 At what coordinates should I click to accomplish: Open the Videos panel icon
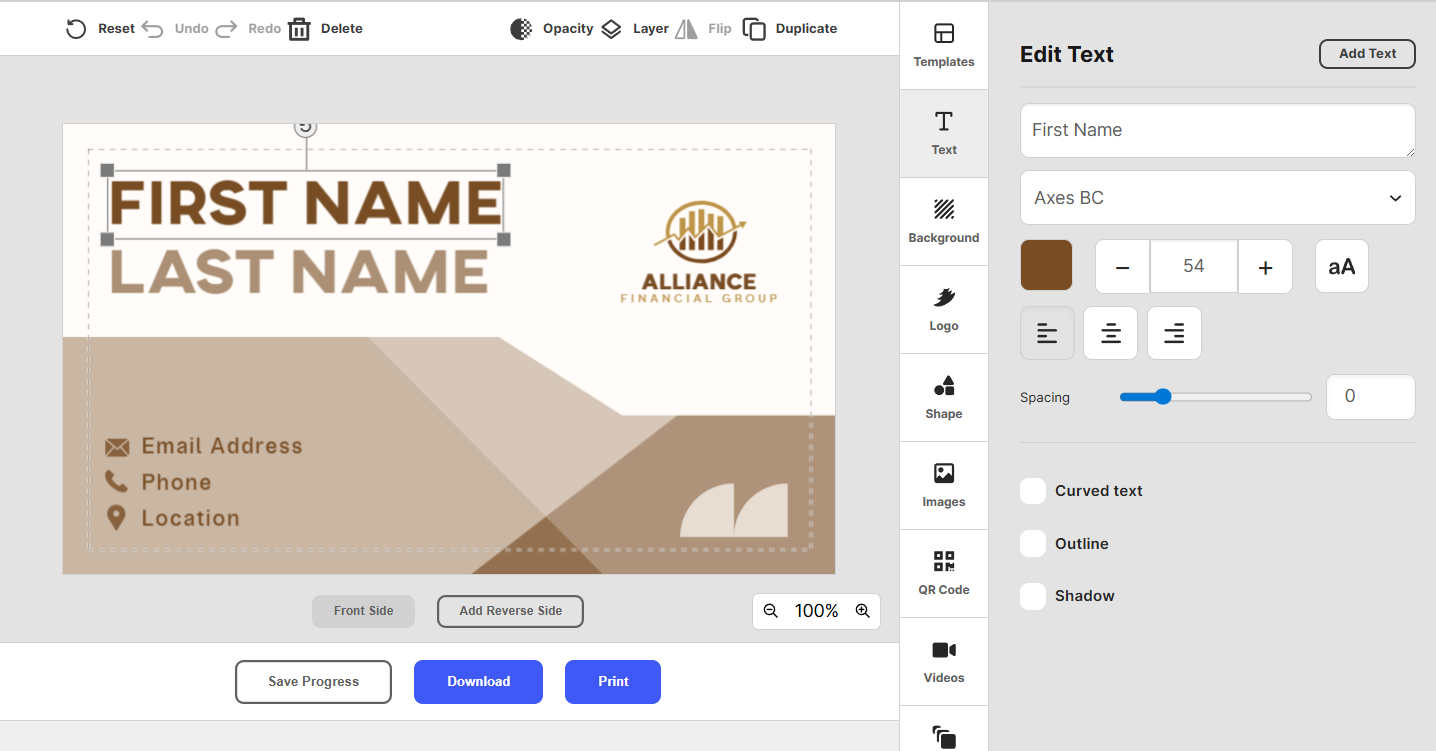(944, 650)
